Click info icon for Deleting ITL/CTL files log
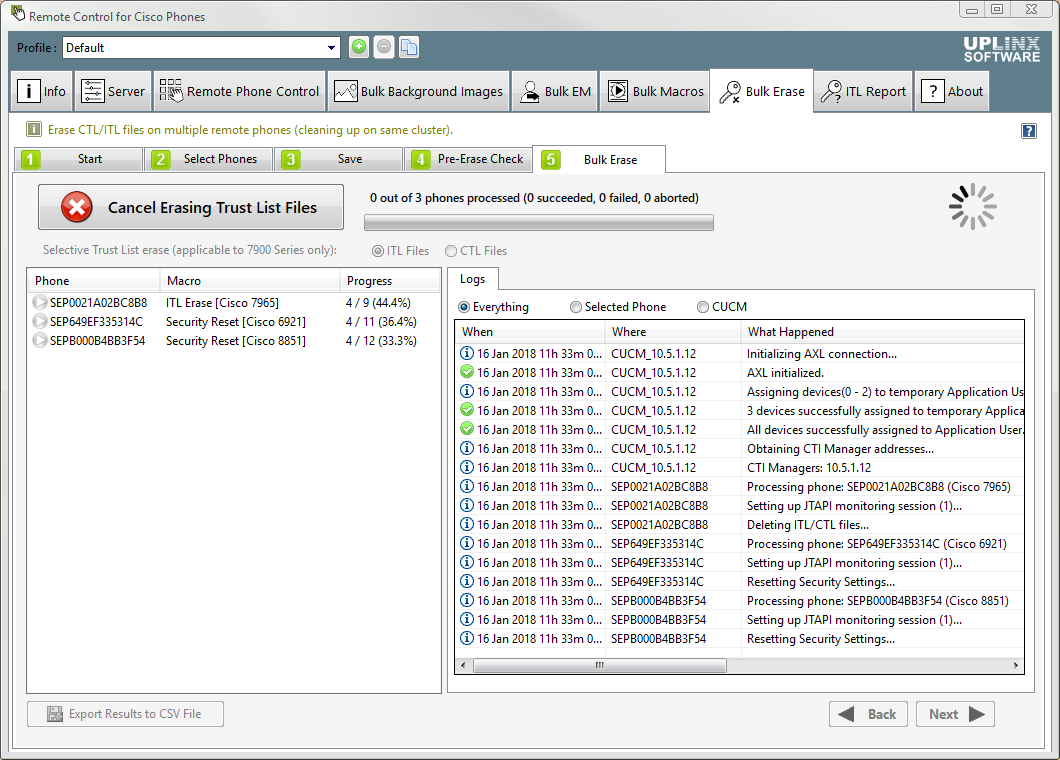Image resolution: width=1060 pixels, height=760 pixels. pos(466,524)
